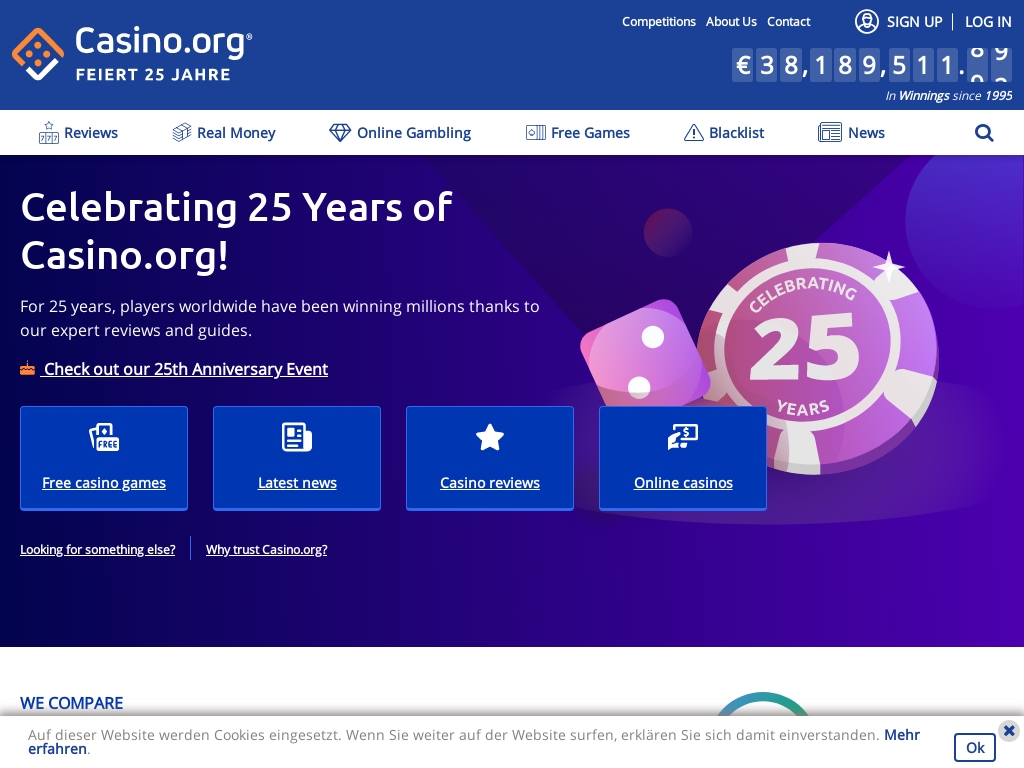Accept cookies with Ok button
This screenshot has width=1024, height=768.
(975, 748)
